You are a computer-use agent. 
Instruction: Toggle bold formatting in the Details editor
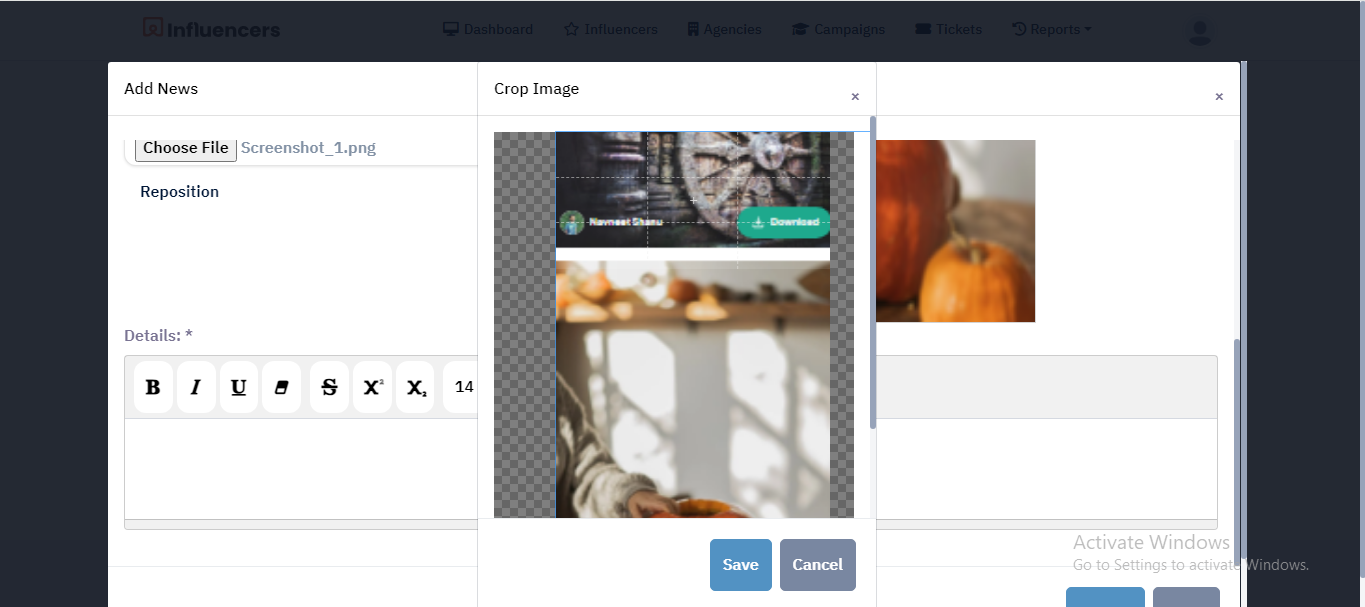point(153,387)
